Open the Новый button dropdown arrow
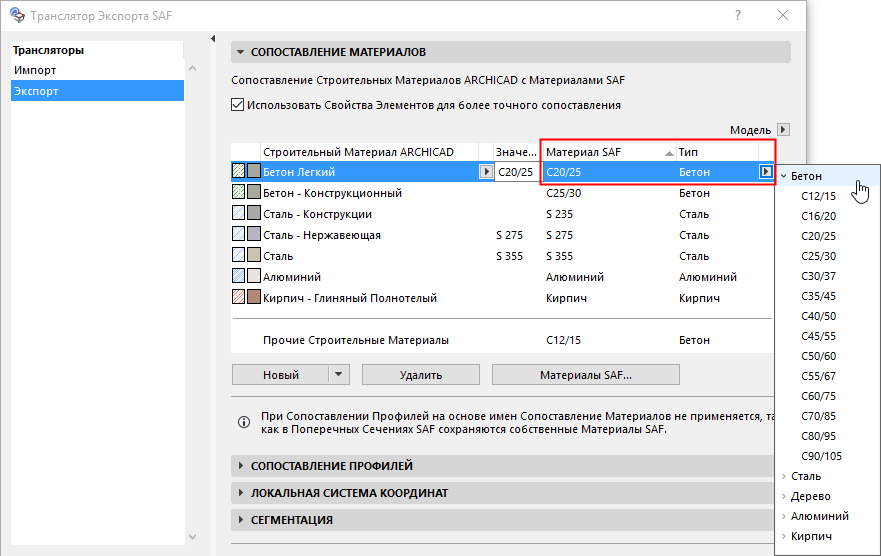This screenshot has width=881, height=556. (339, 375)
